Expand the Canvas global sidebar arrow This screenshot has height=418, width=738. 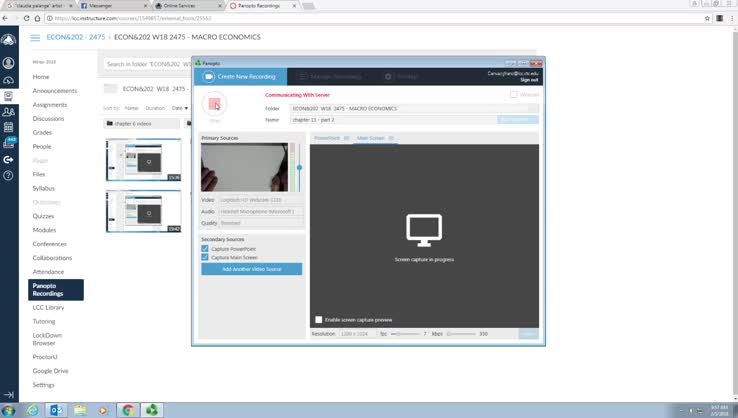pyautogui.click(x=9, y=394)
